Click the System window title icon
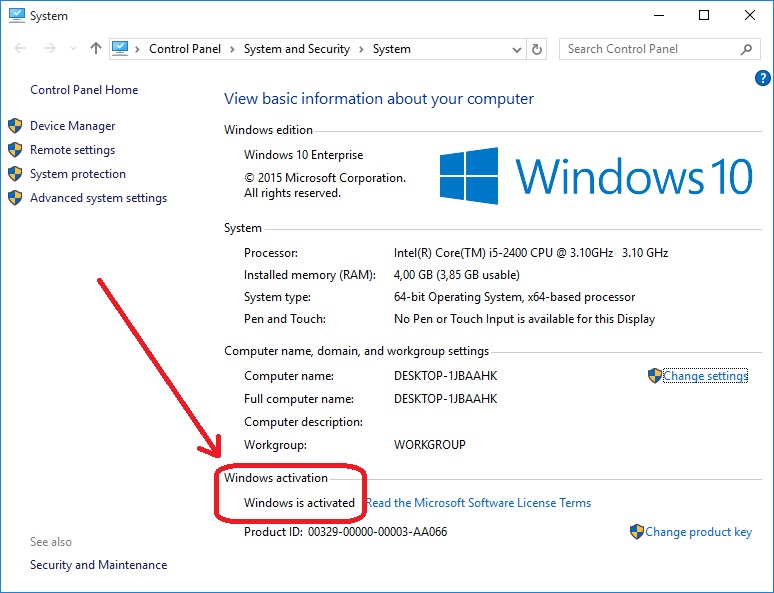 tap(17, 15)
